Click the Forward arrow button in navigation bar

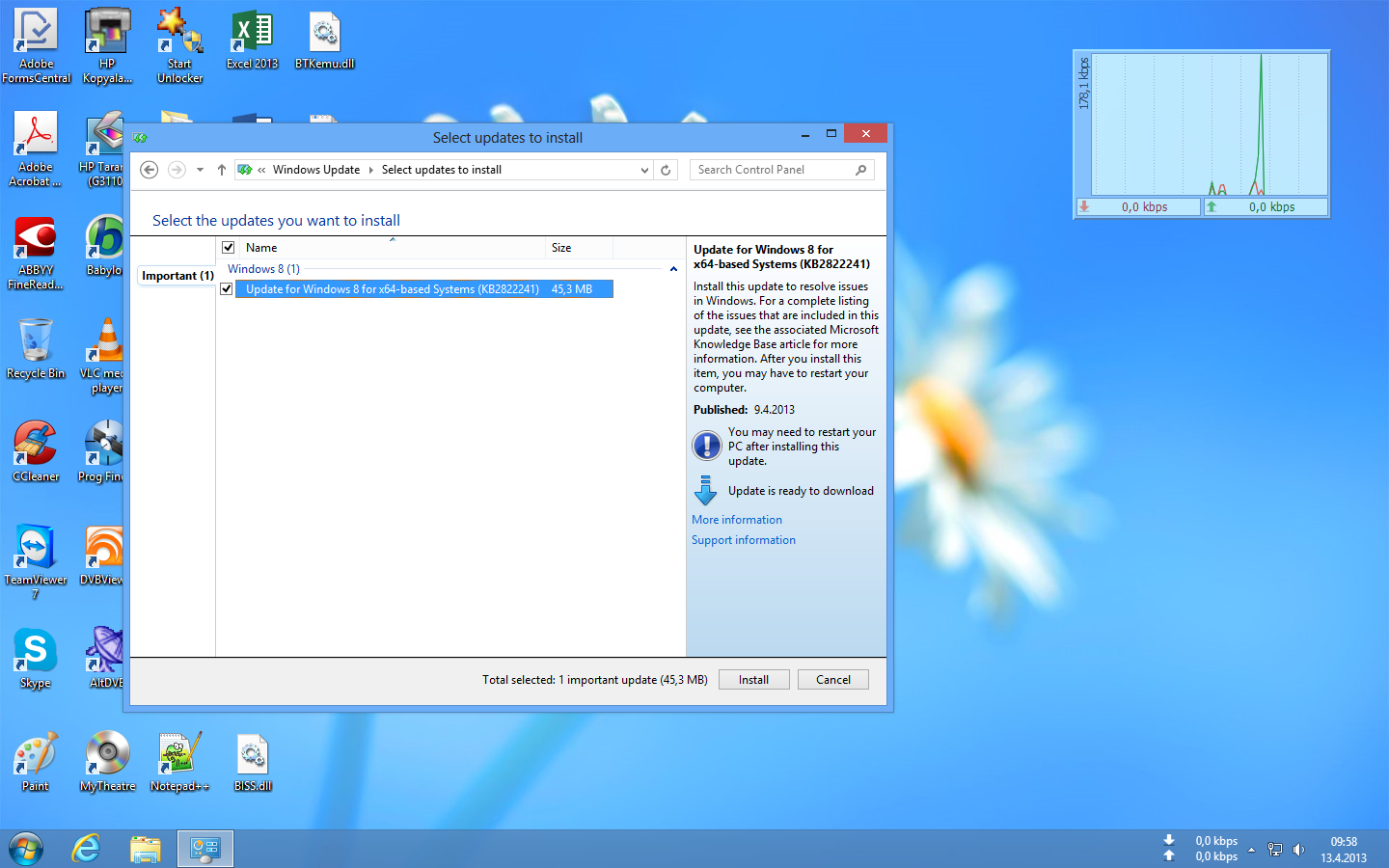[177, 170]
